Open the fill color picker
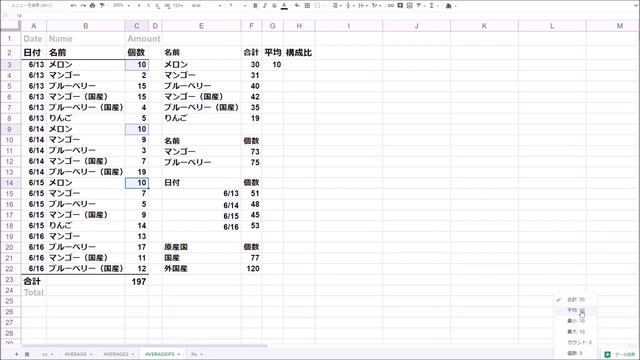Image resolution: width=640 pixels, height=360 pixels. point(297,6)
